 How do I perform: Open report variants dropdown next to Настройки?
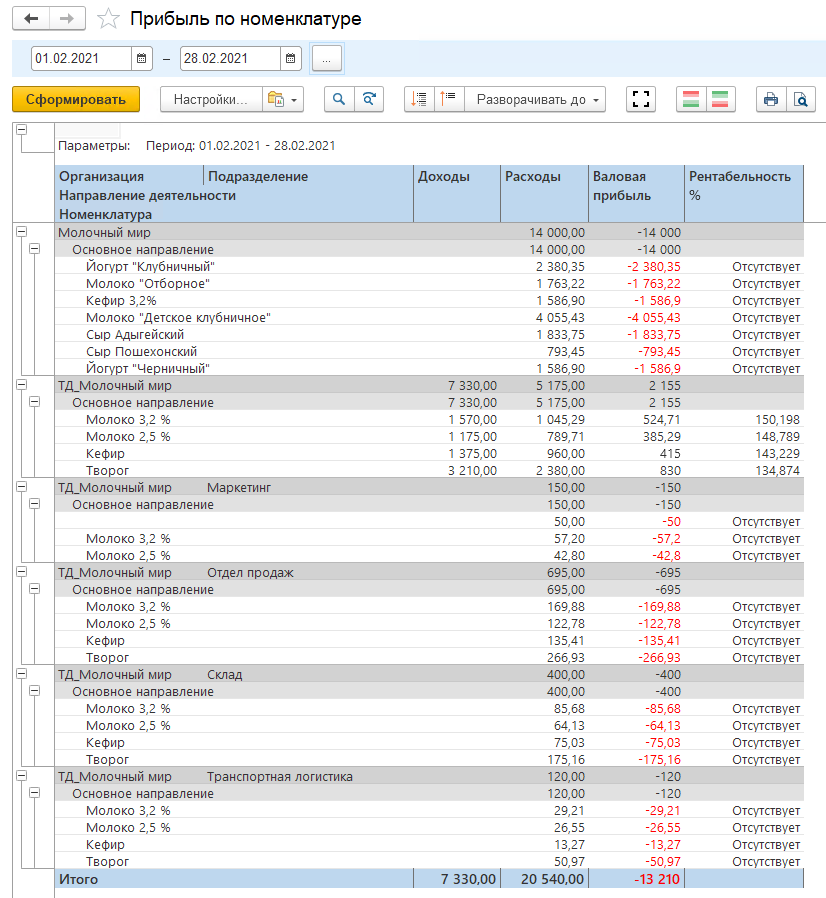click(x=280, y=99)
